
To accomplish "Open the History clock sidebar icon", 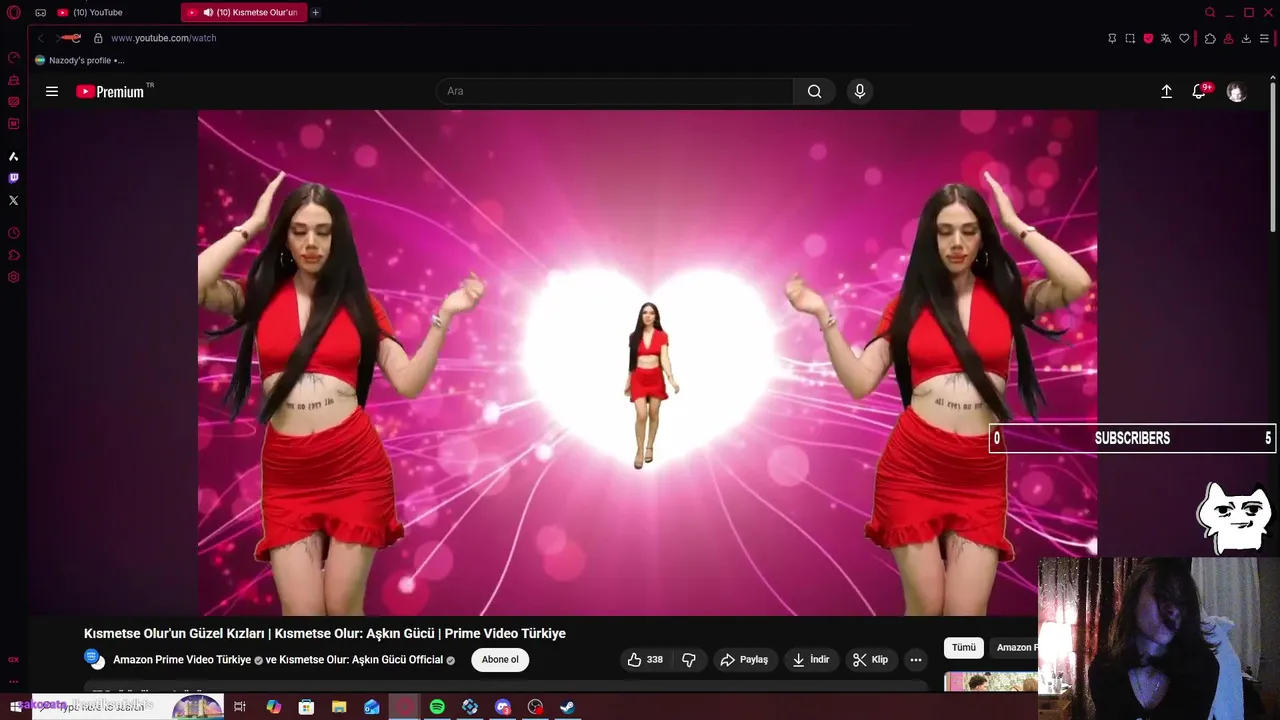I will (x=14, y=233).
